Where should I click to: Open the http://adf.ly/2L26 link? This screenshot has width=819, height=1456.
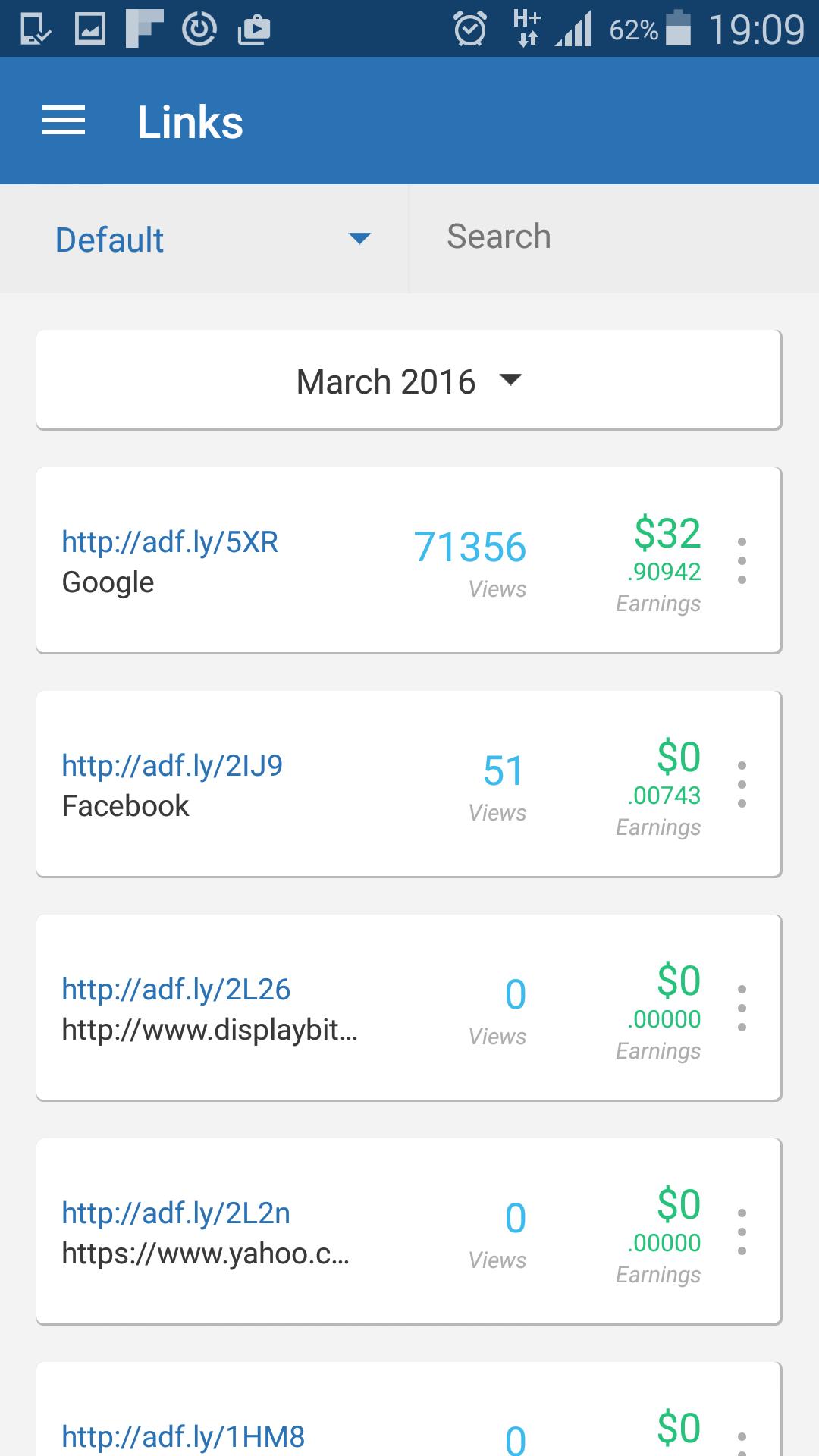[x=176, y=990]
